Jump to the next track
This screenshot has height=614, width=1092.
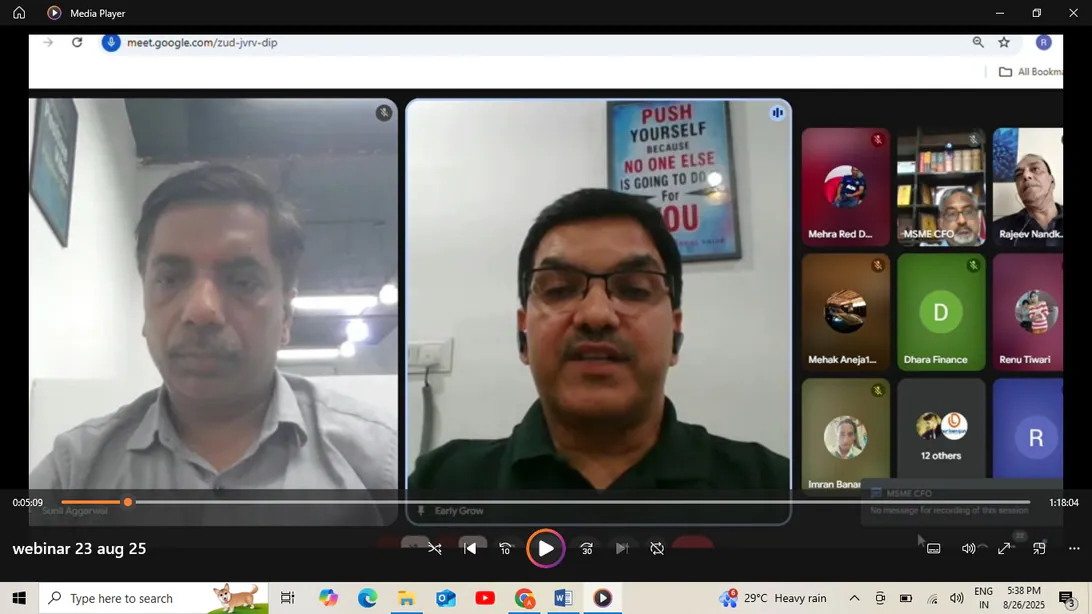(622, 549)
